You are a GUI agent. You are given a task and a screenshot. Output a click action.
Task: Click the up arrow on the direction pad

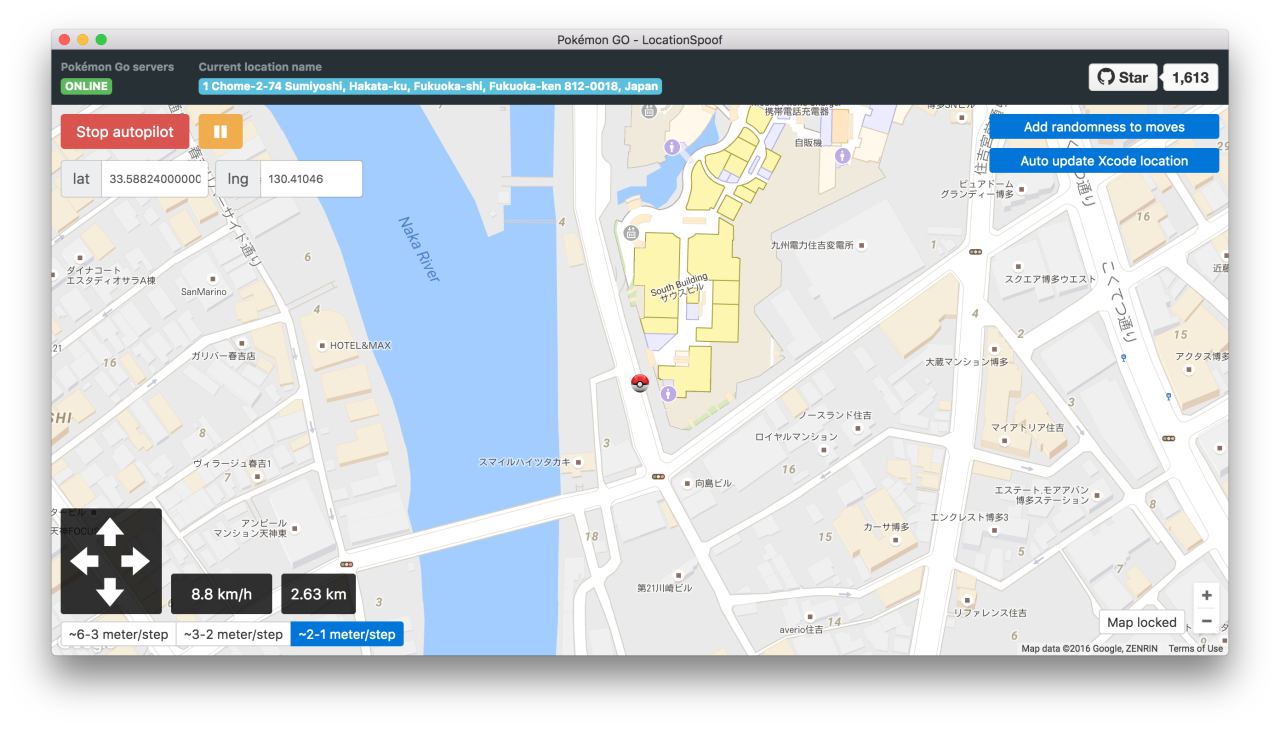[110, 531]
